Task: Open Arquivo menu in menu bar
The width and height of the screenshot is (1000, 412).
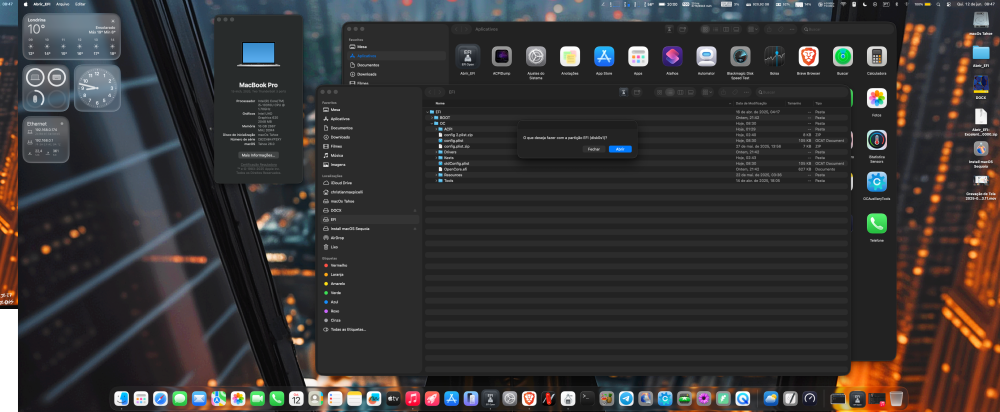Action: pyautogui.click(x=62, y=4)
